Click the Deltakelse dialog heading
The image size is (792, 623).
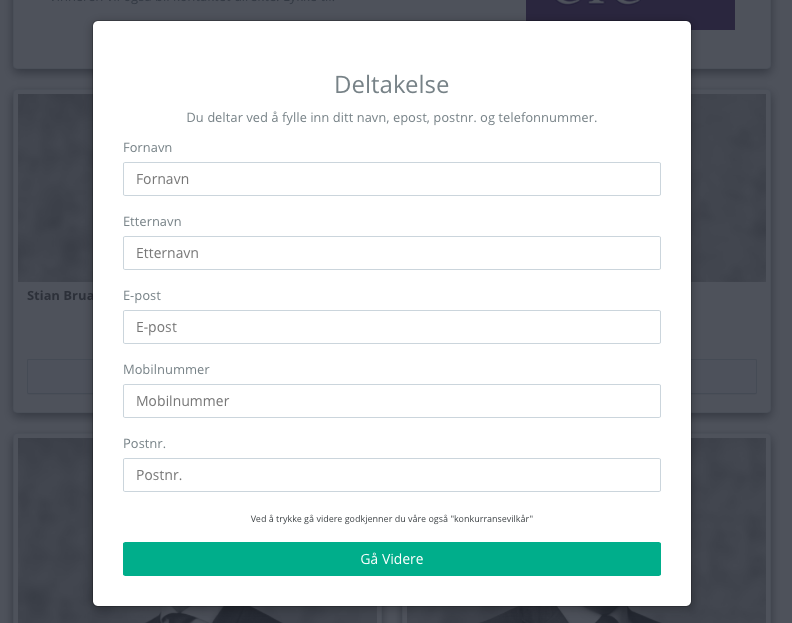[391, 84]
